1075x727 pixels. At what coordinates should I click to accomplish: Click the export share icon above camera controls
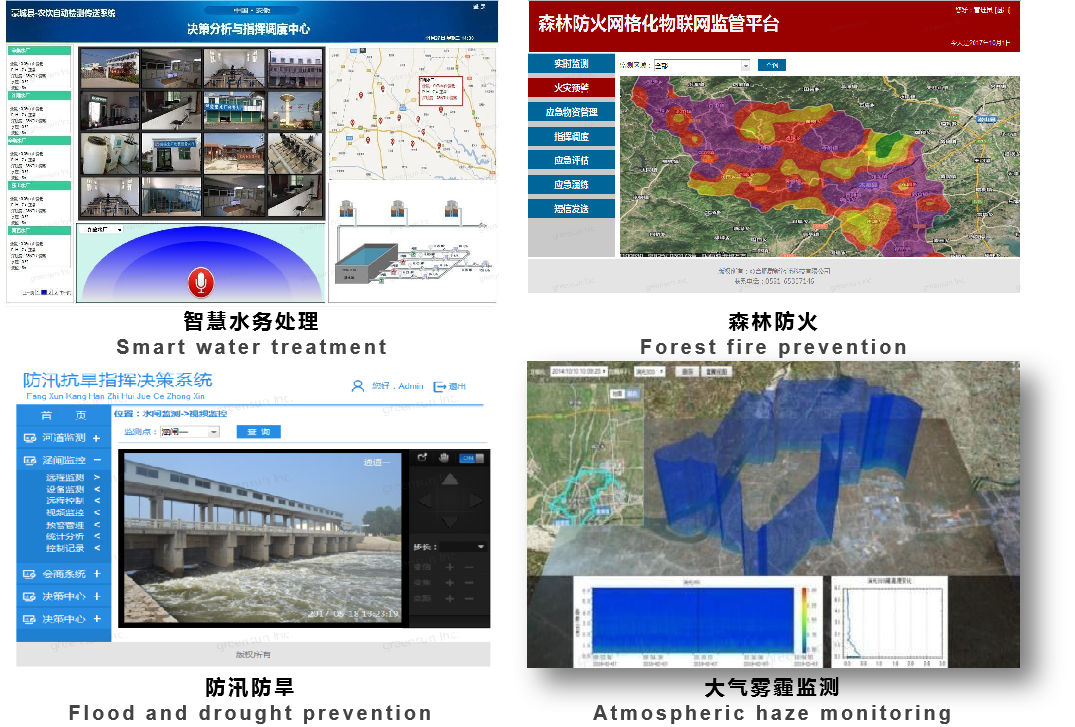coord(422,458)
